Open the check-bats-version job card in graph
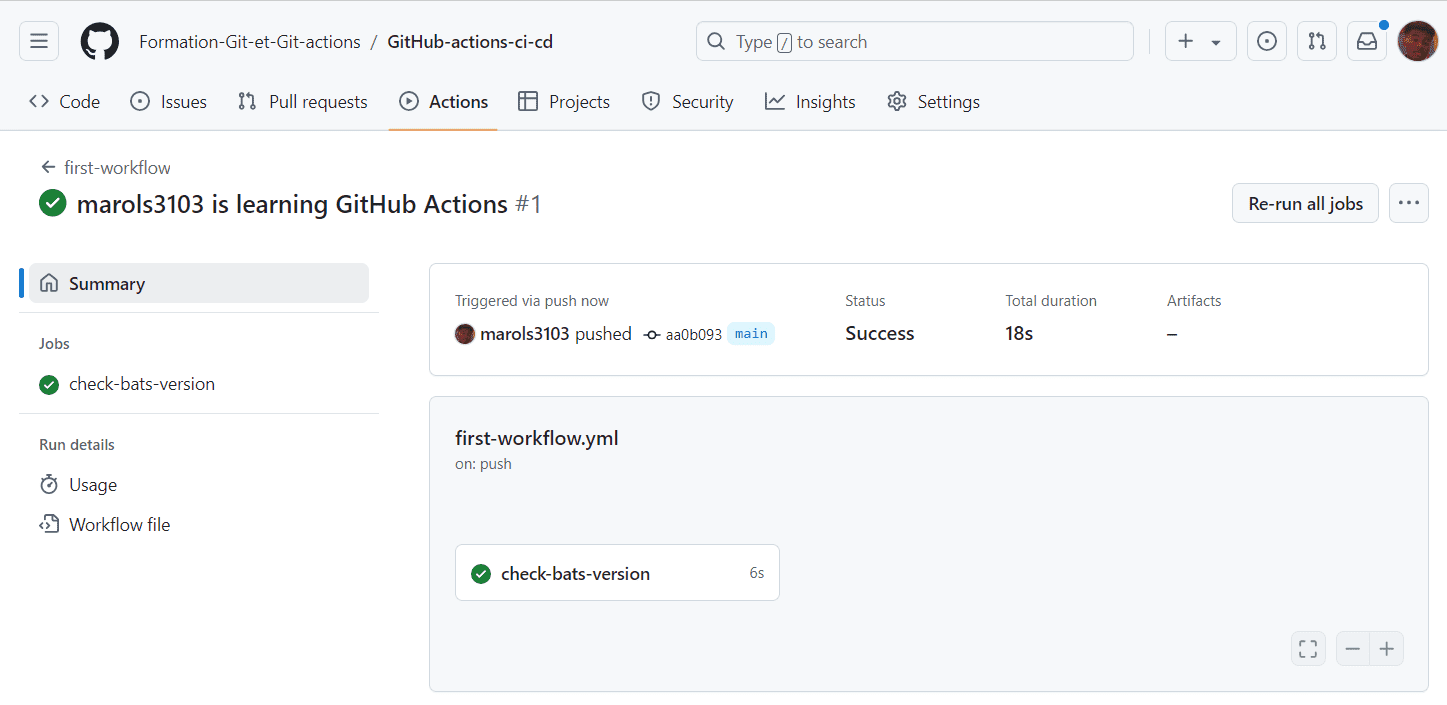The image size is (1447, 705). [x=617, y=573]
